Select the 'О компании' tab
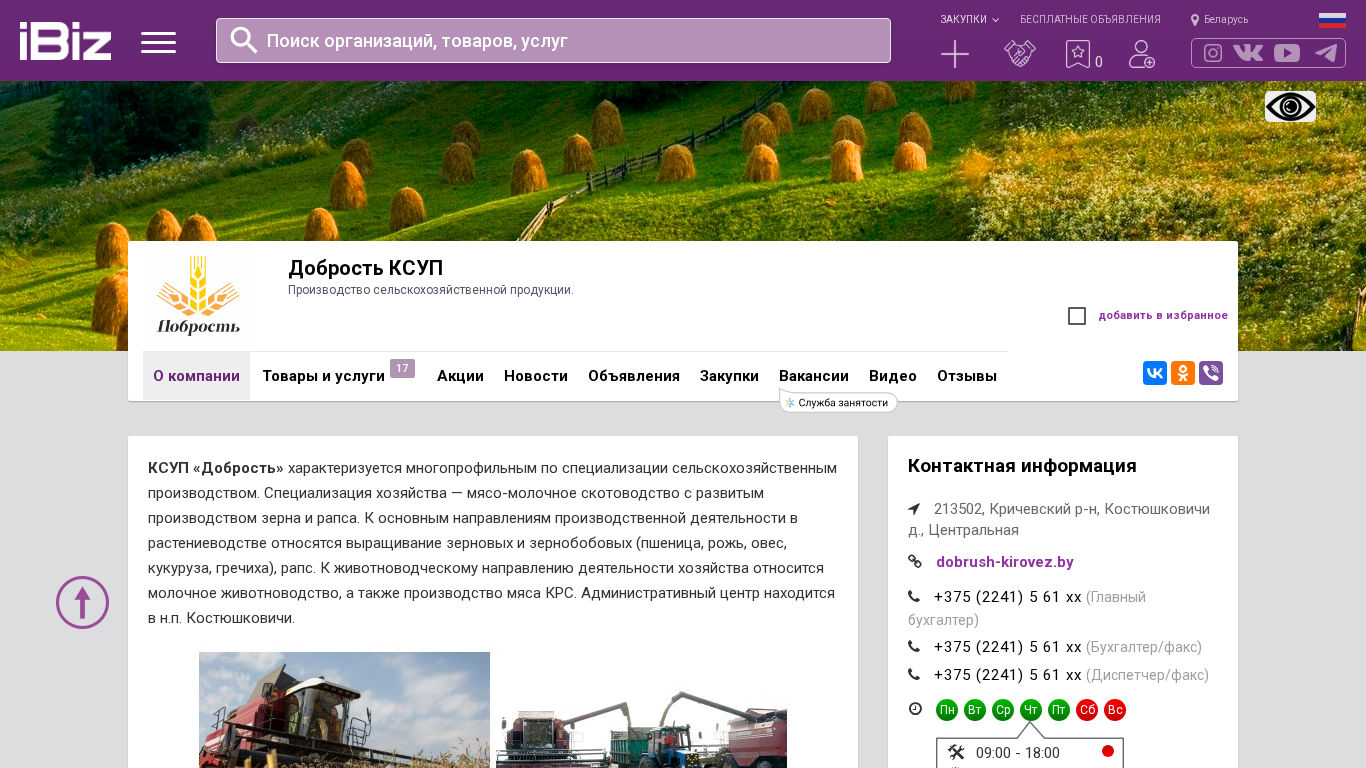The height and width of the screenshot is (768, 1366). 196,376
